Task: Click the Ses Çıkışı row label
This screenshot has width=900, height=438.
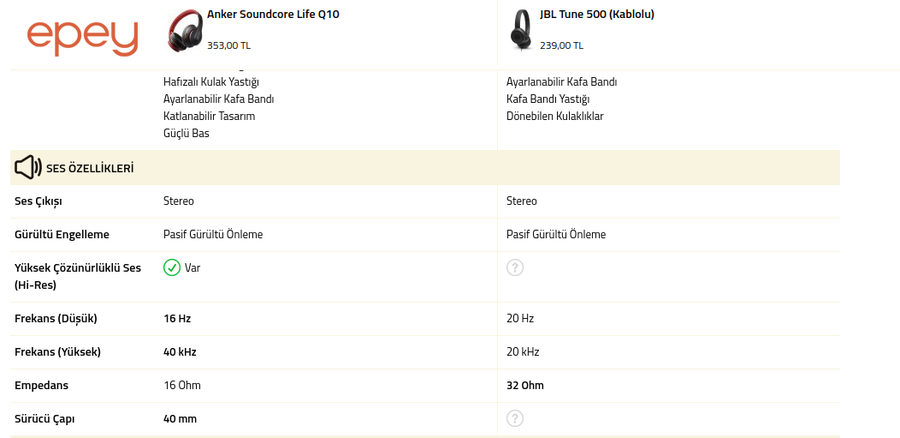Action: [38, 201]
